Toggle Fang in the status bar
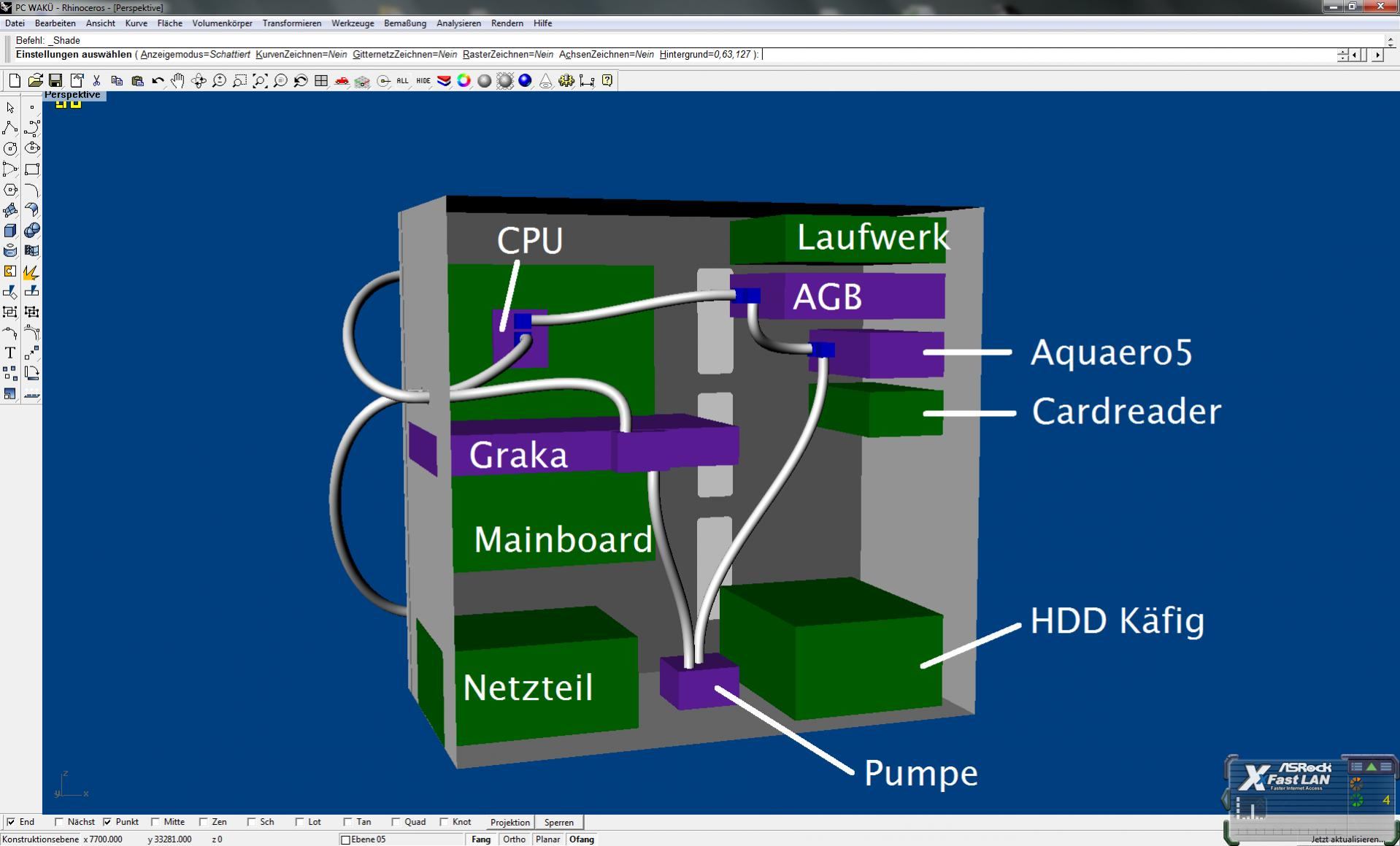1400x846 pixels. click(x=481, y=839)
